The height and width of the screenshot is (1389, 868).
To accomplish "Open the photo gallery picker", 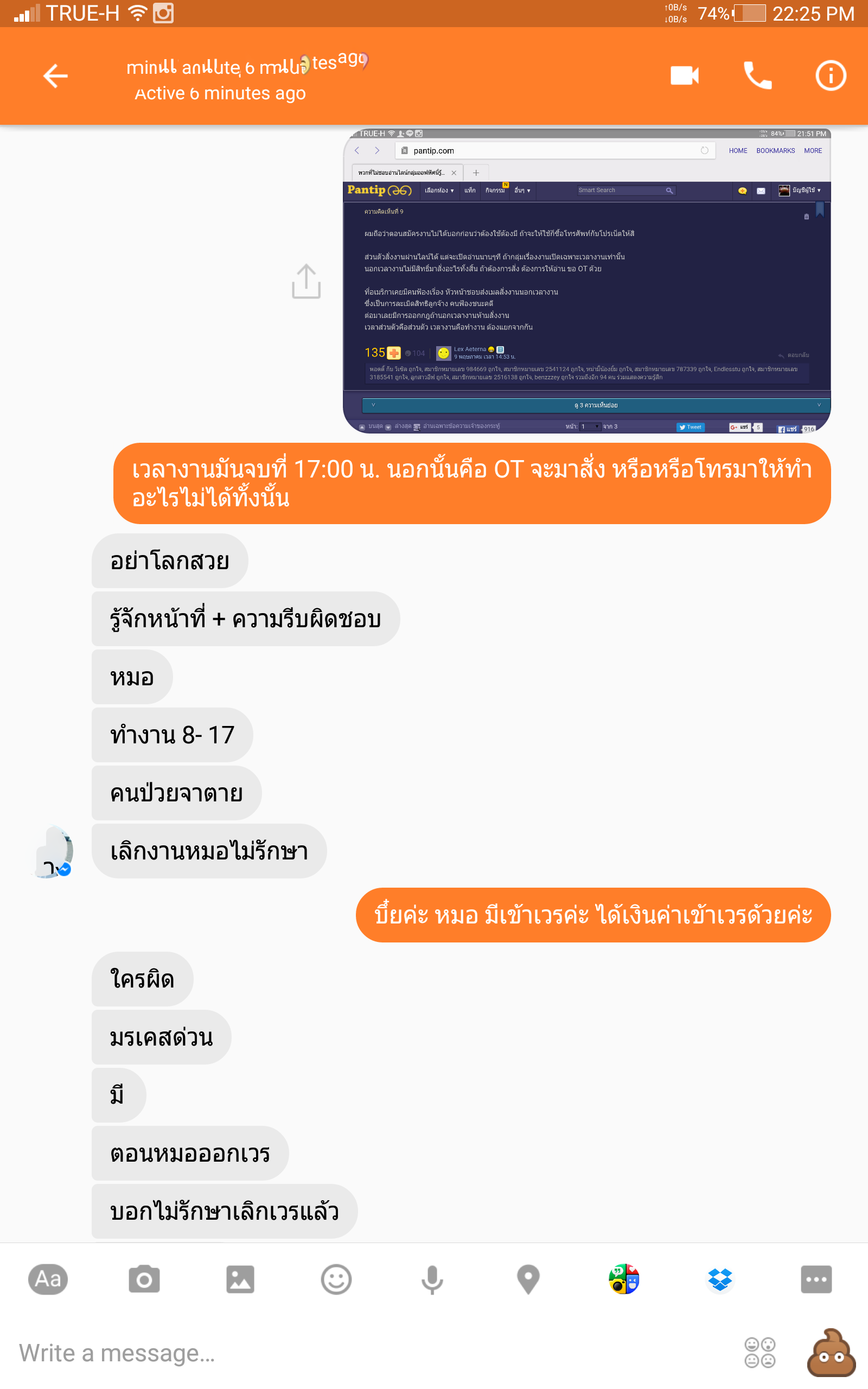I will click(x=240, y=1279).
